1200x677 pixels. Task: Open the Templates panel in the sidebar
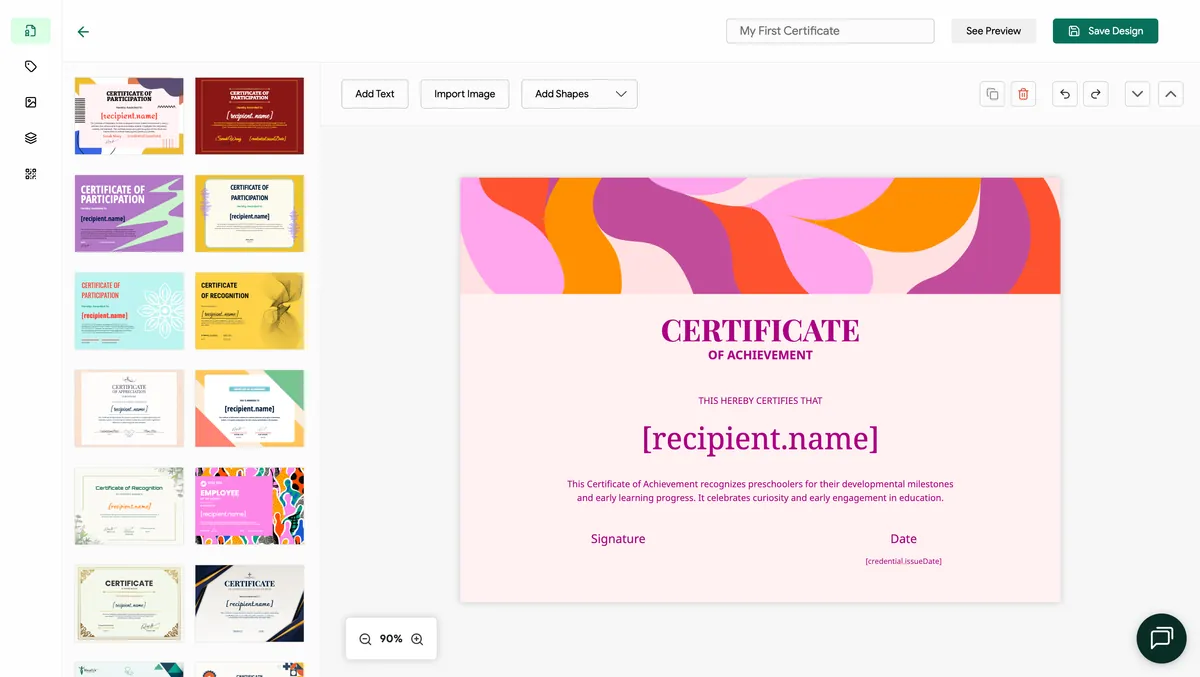[x=30, y=31]
